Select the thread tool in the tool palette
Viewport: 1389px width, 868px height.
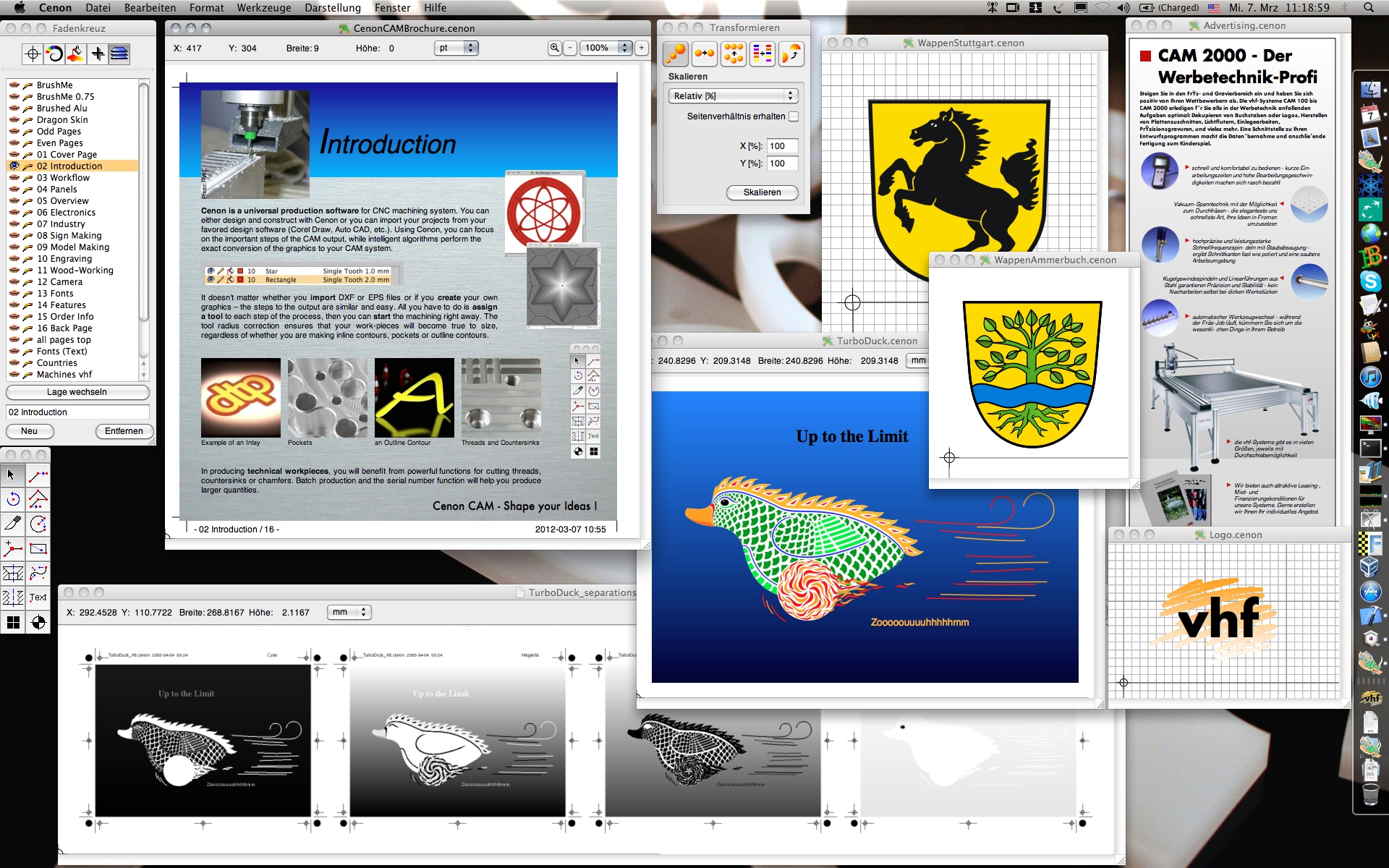point(12,597)
